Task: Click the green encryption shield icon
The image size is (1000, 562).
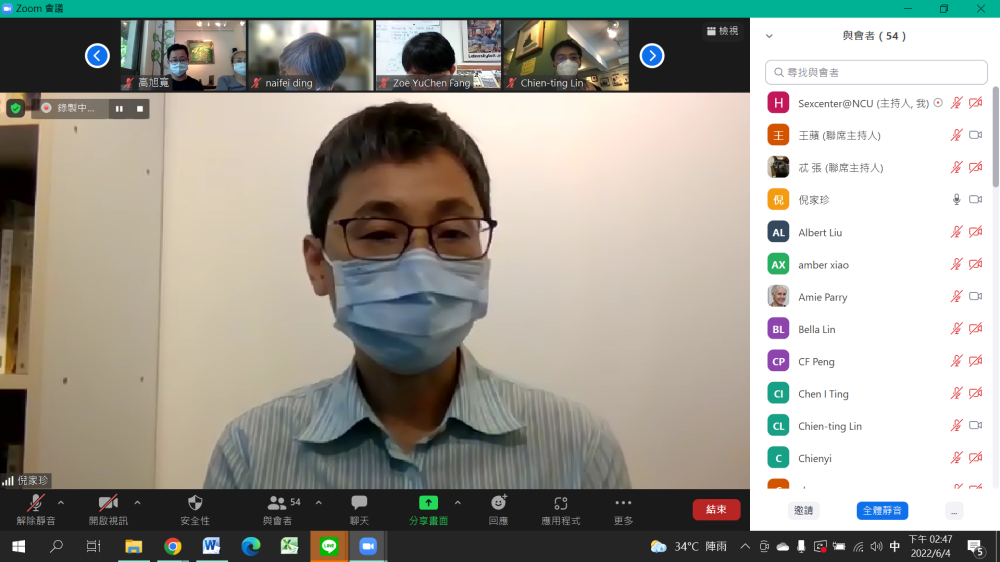Action: point(16,108)
